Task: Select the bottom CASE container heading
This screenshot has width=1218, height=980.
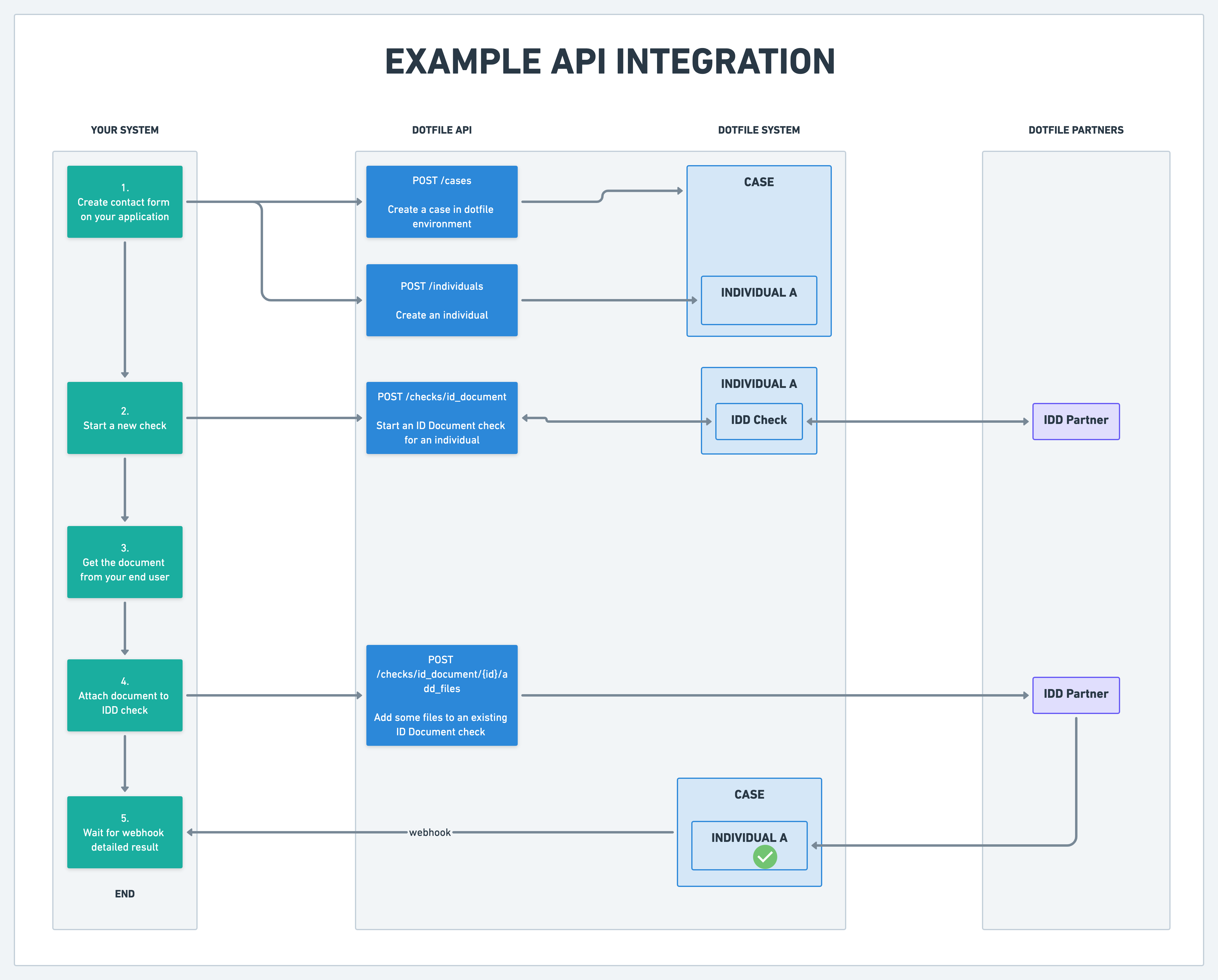Action: click(x=749, y=794)
